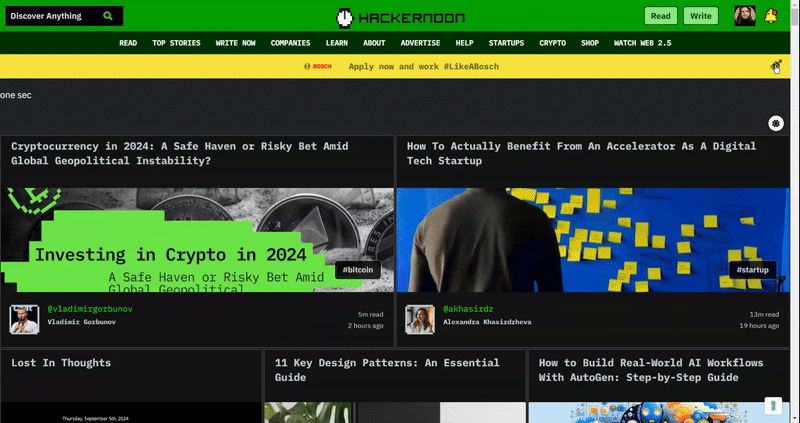The width and height of the screenshot is (800, 423).
Task: Toggle the dark mode theme switch
Action: coord(776,123)
